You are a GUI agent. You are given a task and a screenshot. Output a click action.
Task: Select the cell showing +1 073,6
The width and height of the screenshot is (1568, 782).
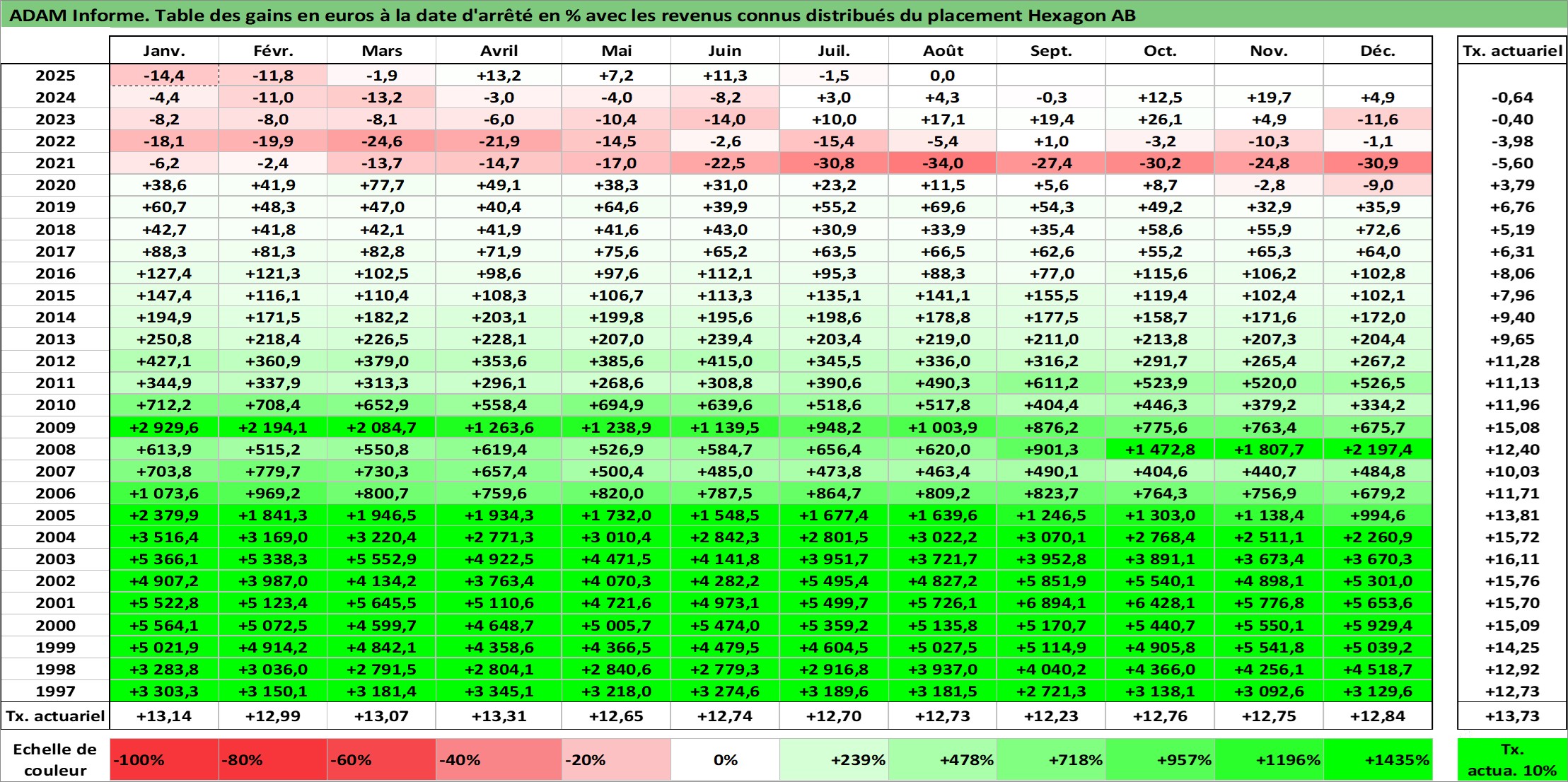(164, 494)
